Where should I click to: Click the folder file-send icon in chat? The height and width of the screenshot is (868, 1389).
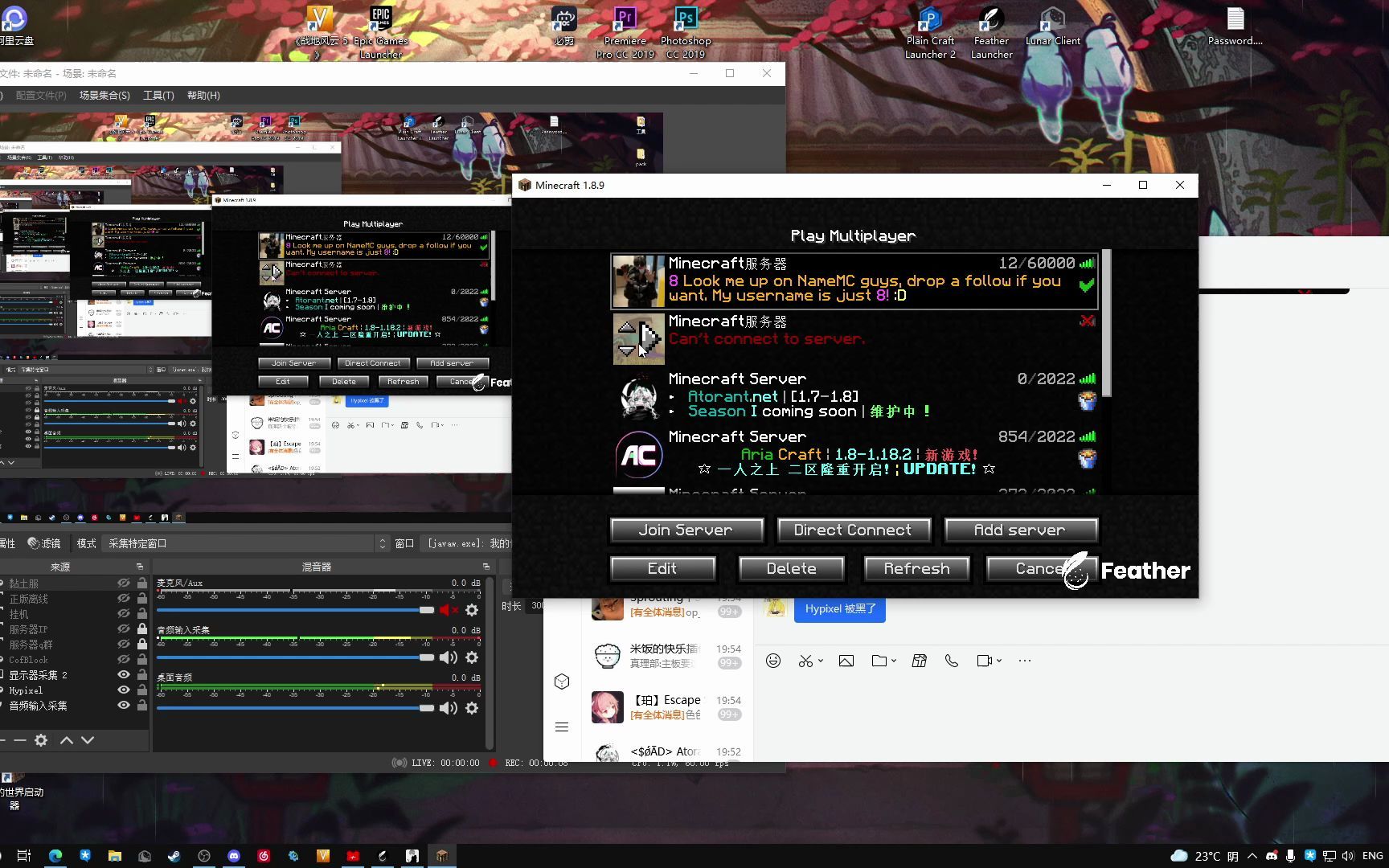coord(879,661)
